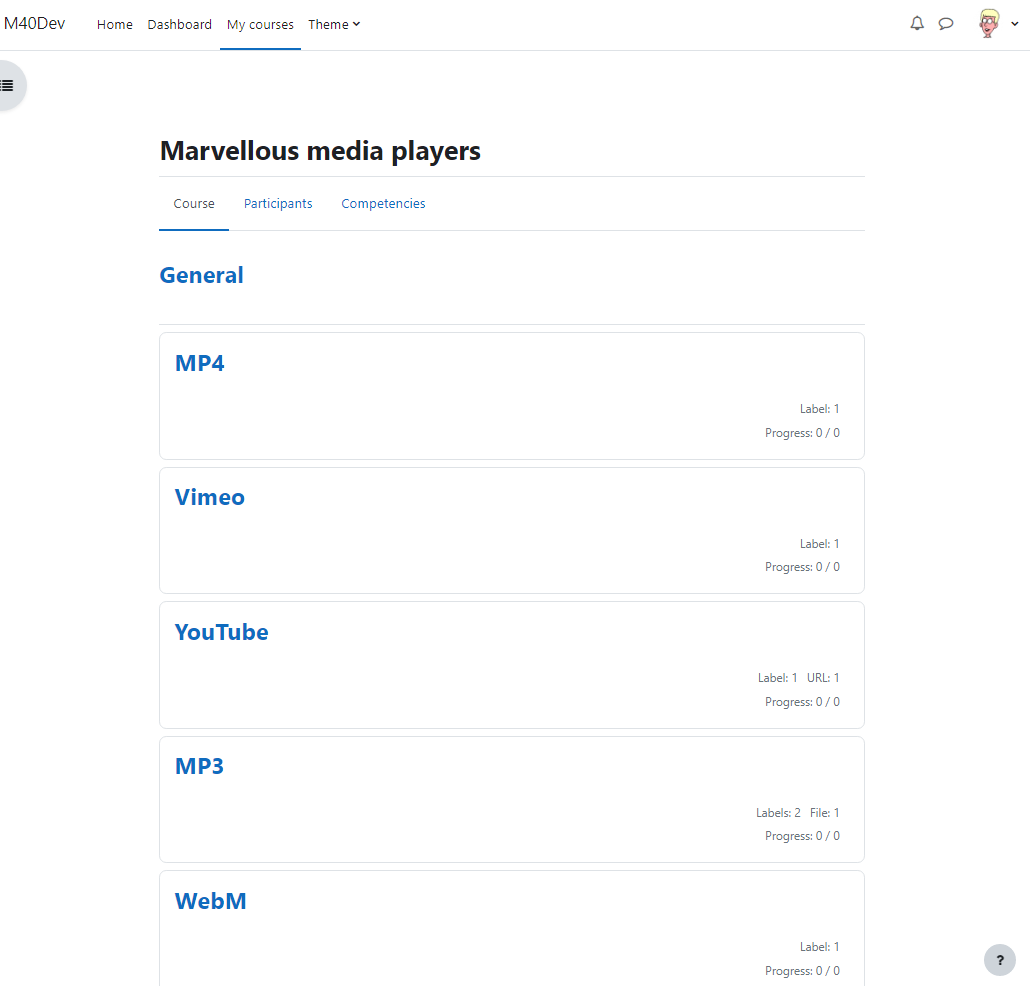The width and height of the screenshot is (1030, 986).
Task: Go to the Home navigation item
Action: tap(115, 24)
